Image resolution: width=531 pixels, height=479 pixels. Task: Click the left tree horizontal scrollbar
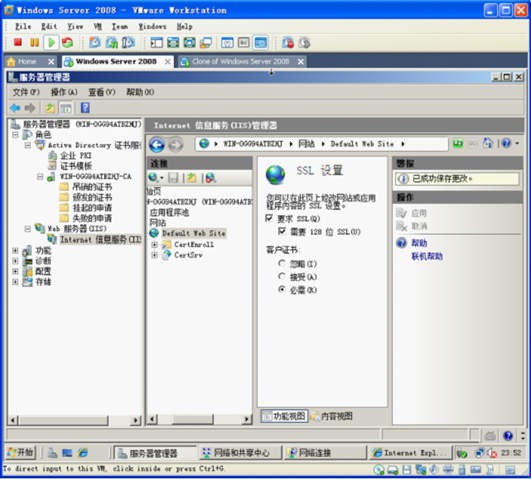[74, 420]
